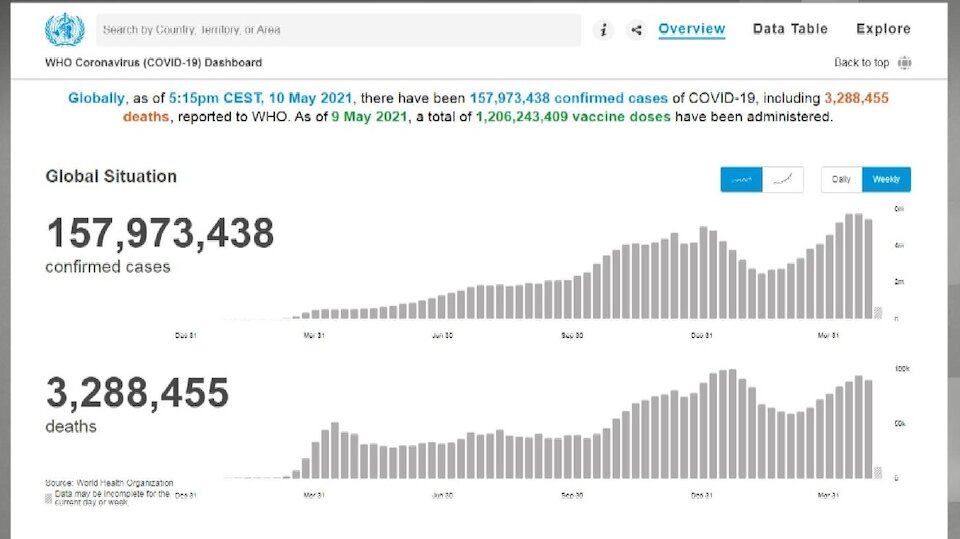The width and height of the screenshot is (960, 539).
Task: Click the grid icon beside Back to top
Action: pyautogui.click(x=904, y=62)
